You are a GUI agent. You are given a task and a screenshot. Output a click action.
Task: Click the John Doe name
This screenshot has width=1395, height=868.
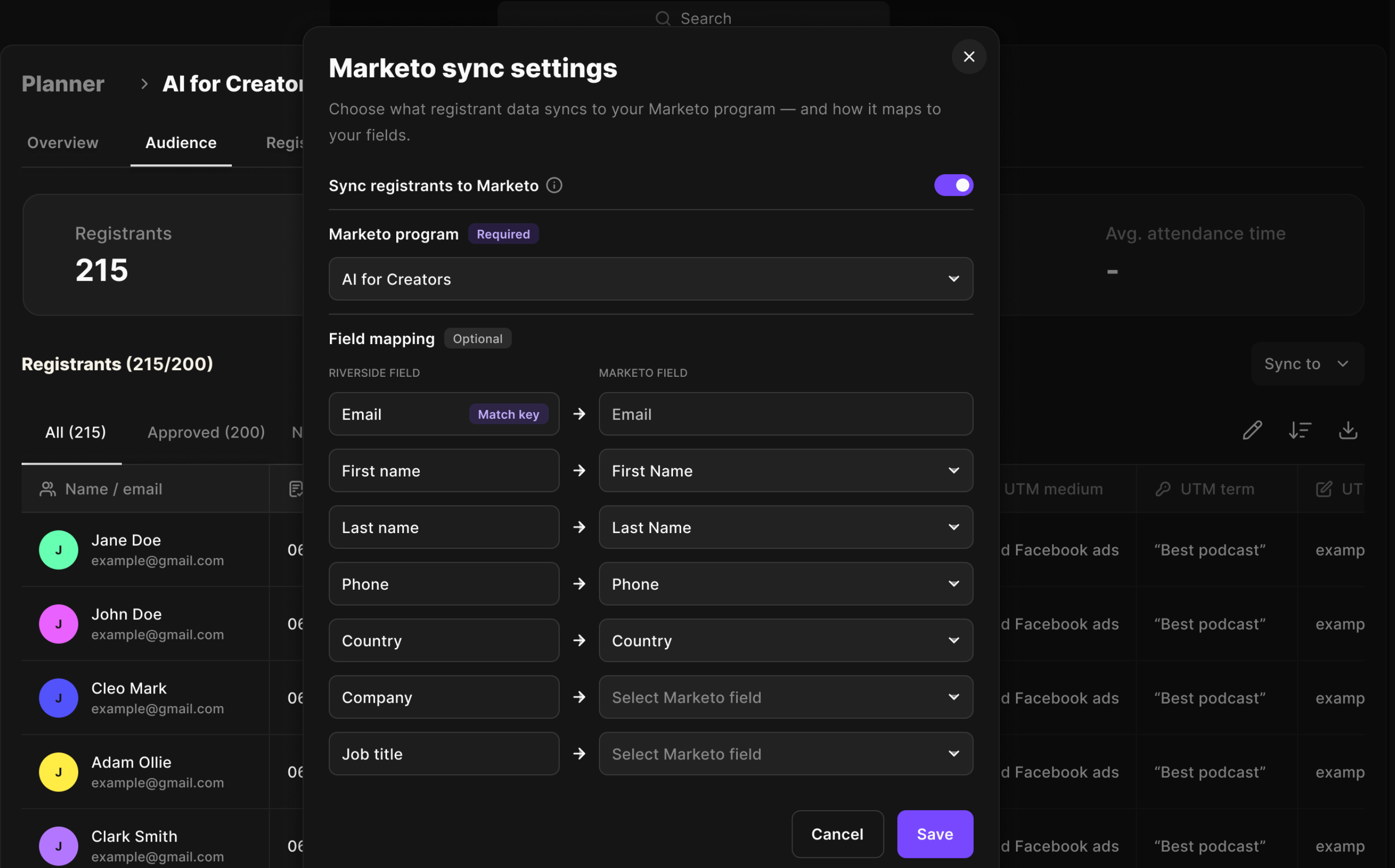126,614
